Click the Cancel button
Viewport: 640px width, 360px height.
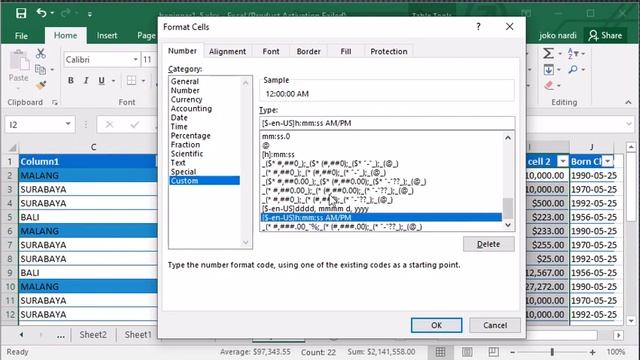point(495,325)
